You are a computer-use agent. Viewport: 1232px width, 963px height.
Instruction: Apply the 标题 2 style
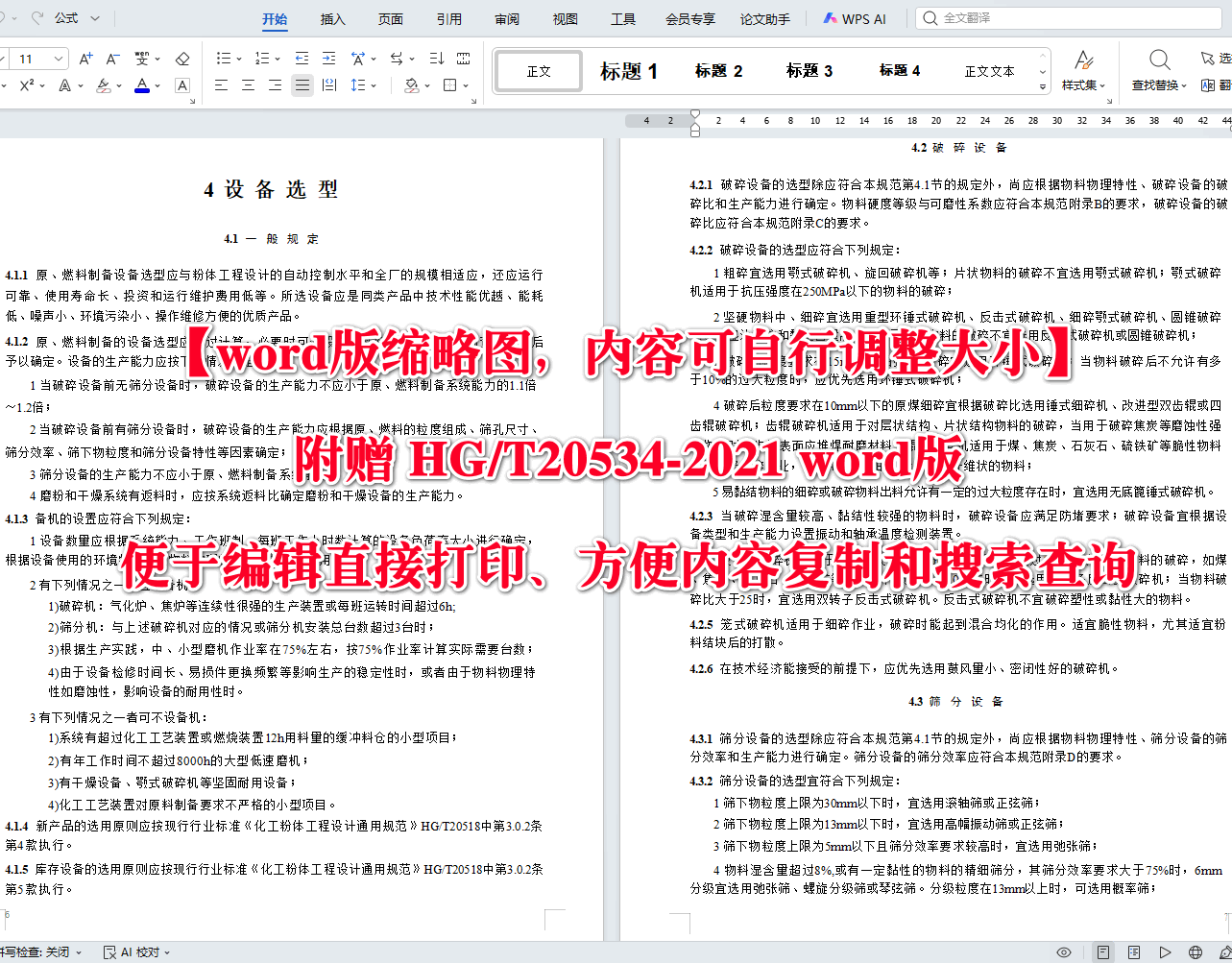click(x=719, y=71)
